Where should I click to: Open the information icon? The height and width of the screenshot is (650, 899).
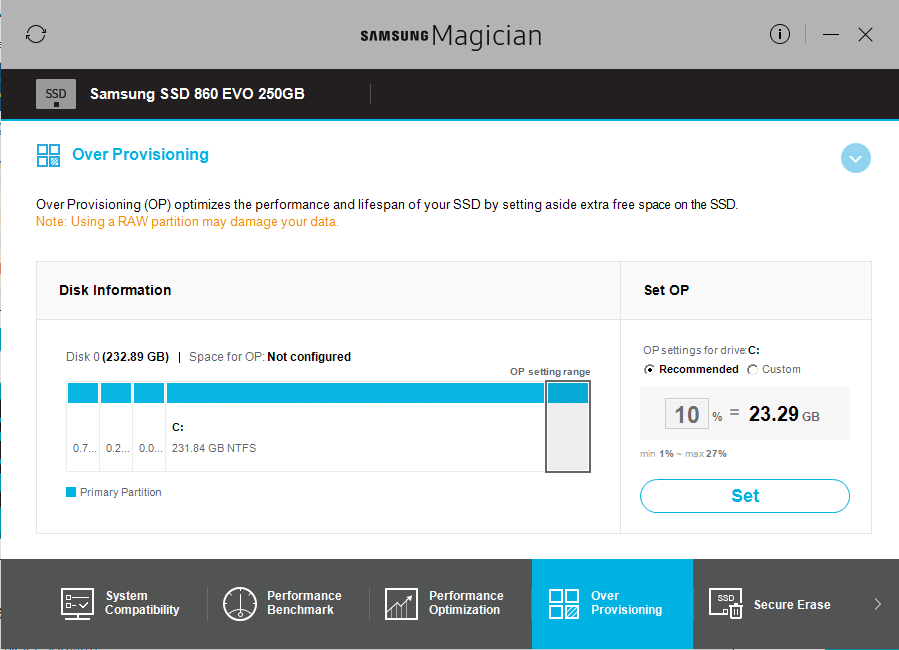779,34
